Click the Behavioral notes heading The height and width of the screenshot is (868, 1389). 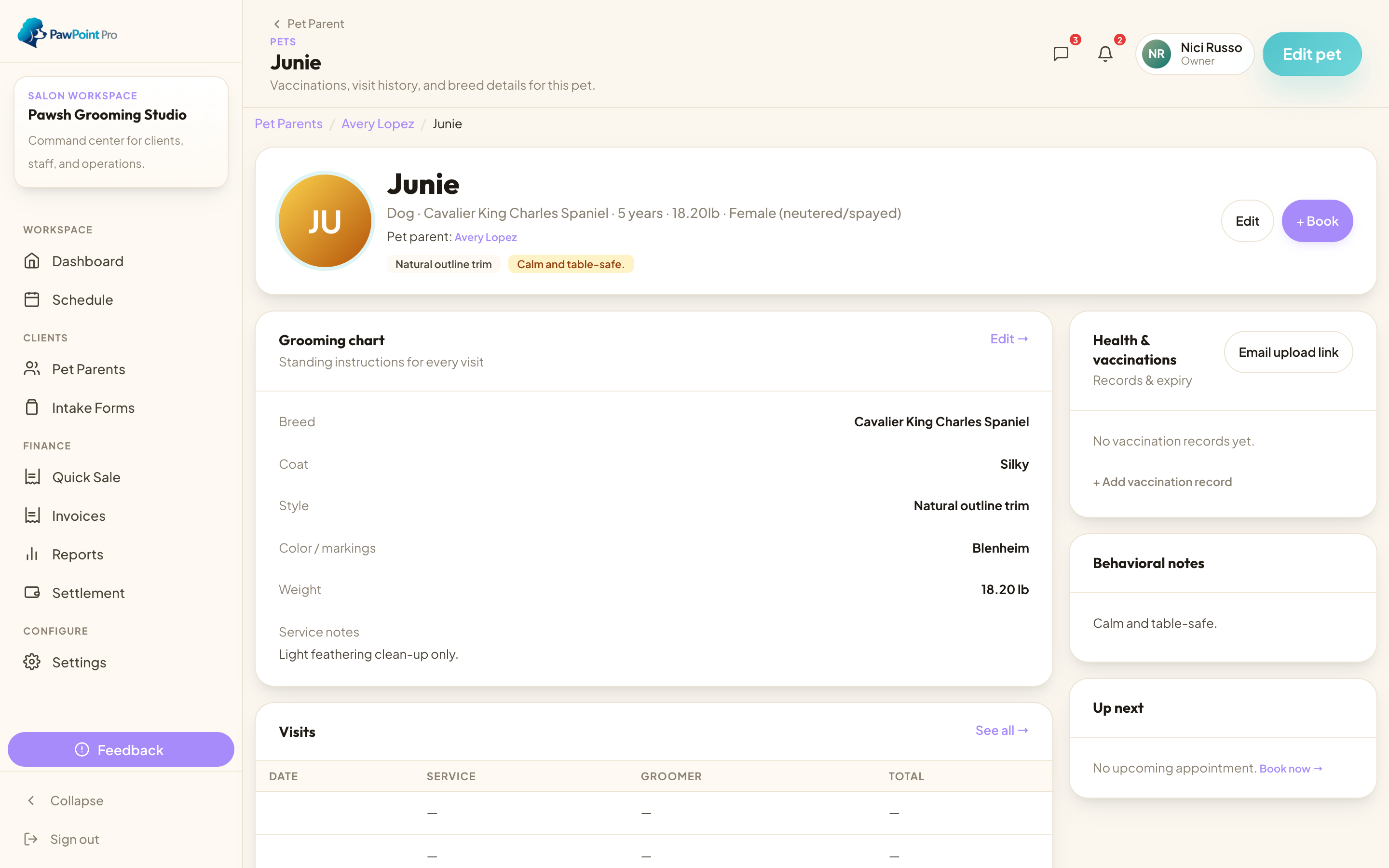click(1148, 563)
